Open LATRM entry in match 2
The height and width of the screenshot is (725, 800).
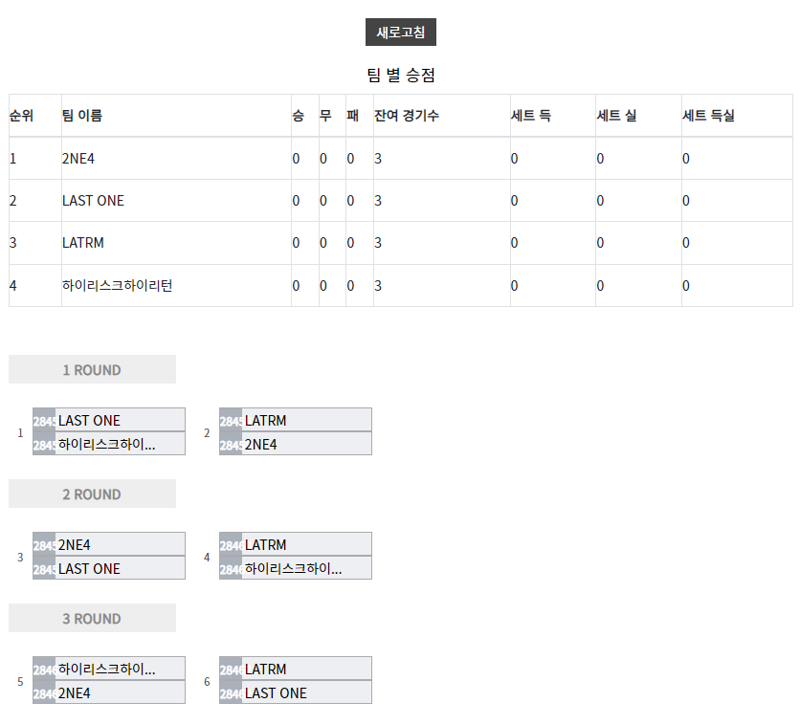(295, 420)
